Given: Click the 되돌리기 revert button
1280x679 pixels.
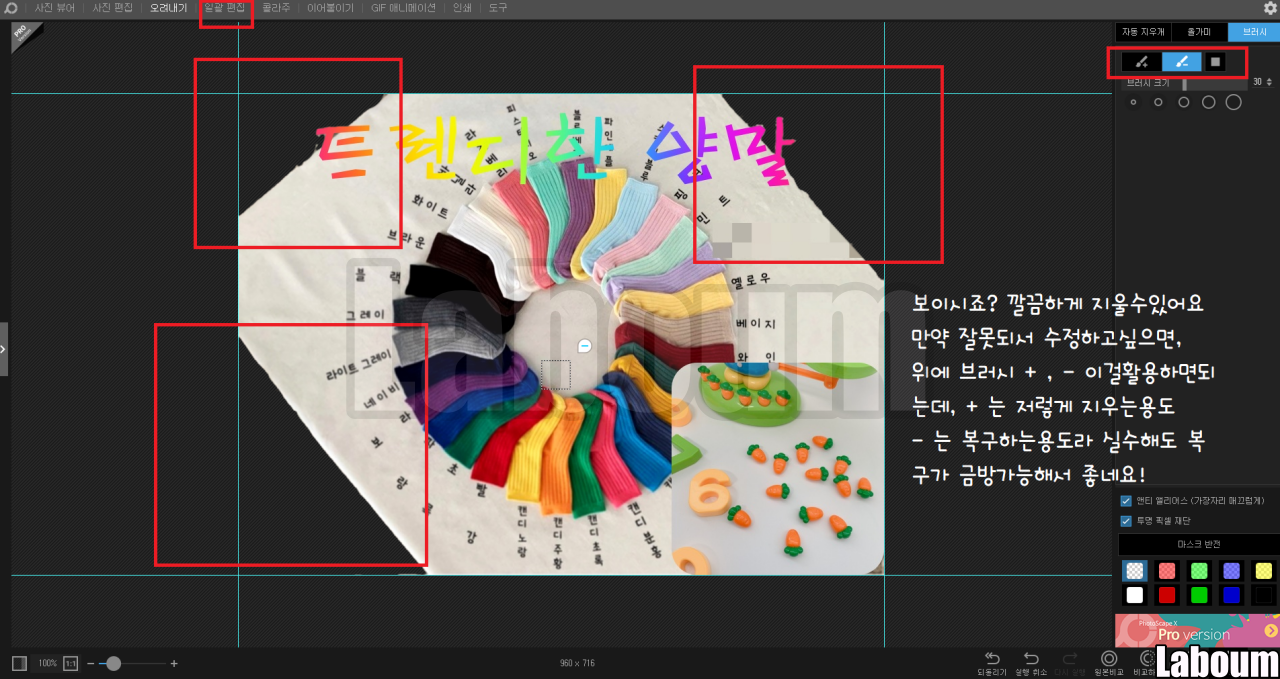Looking at the screenshot, I should click(992, 663).
